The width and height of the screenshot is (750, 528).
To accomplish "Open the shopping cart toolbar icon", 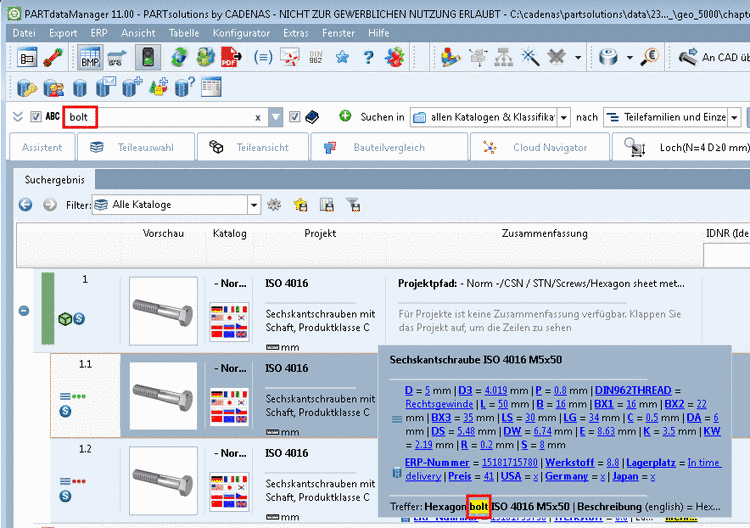I will point(117,58).
